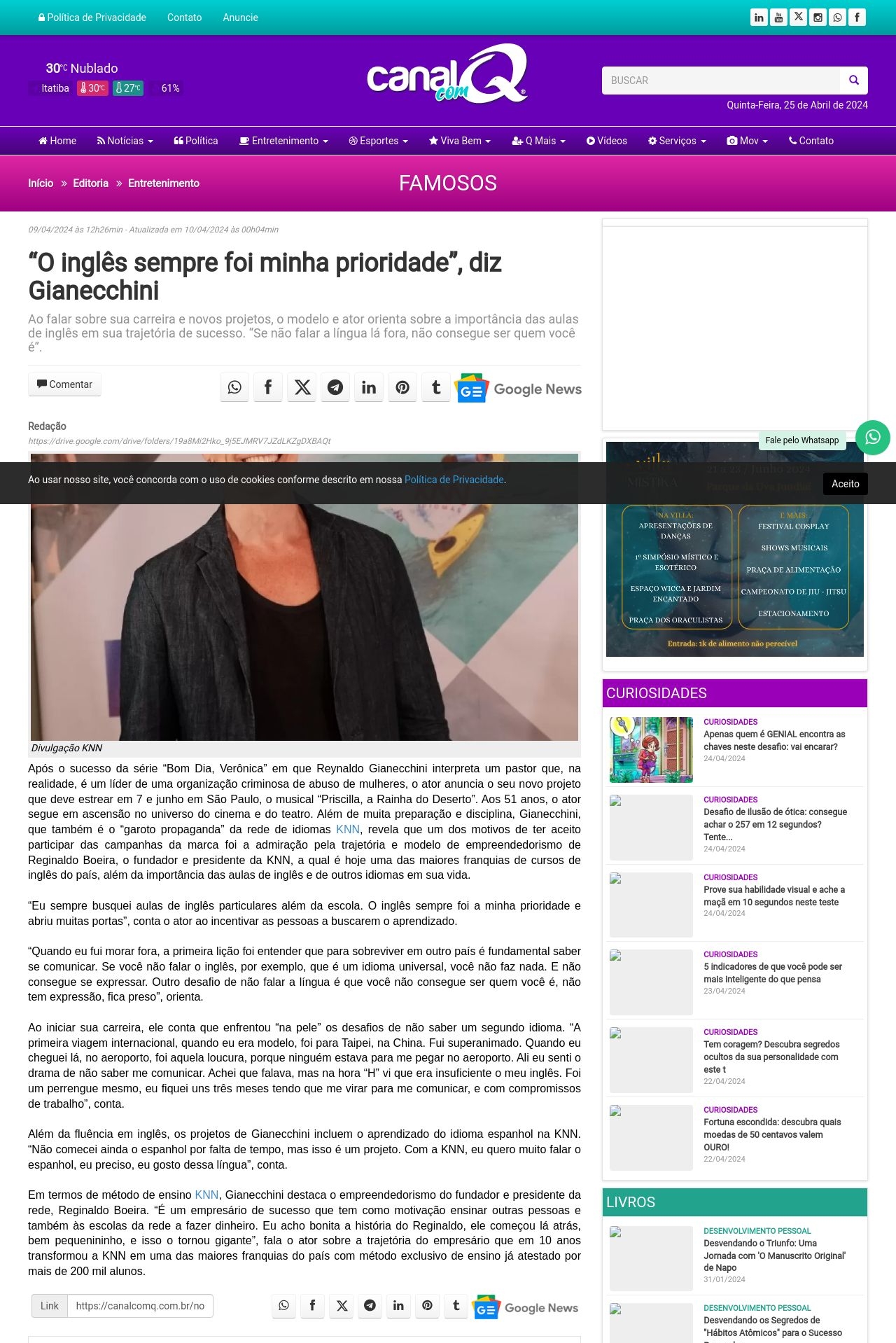This screenshot has height=1343, width=896.
Task: Share article on Tumblr below headline
Action: point(436,387)
